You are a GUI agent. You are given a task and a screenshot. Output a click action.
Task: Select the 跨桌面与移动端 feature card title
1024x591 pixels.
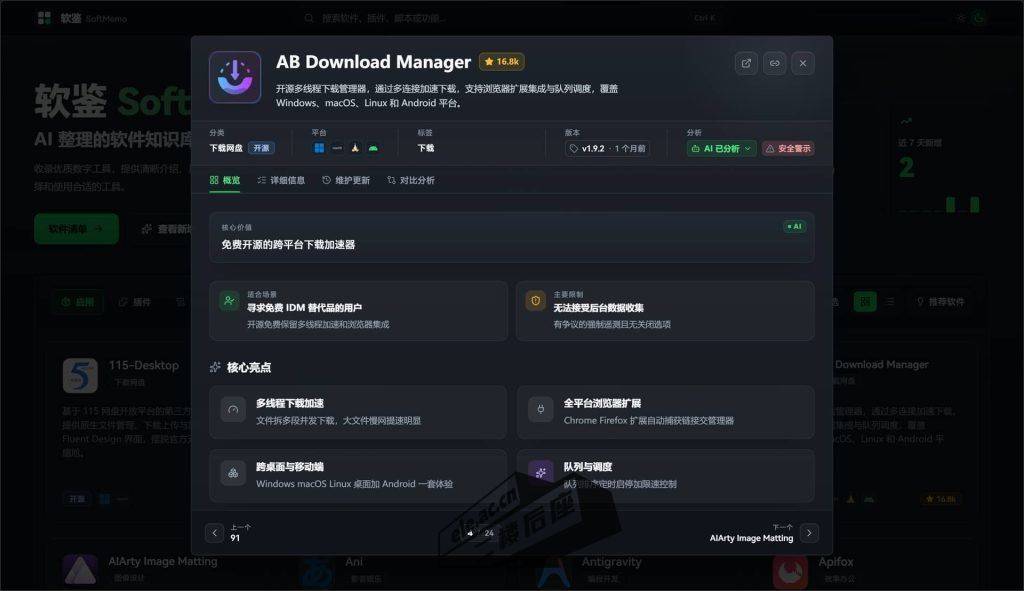pyautogui.click(x=290, y=467)
